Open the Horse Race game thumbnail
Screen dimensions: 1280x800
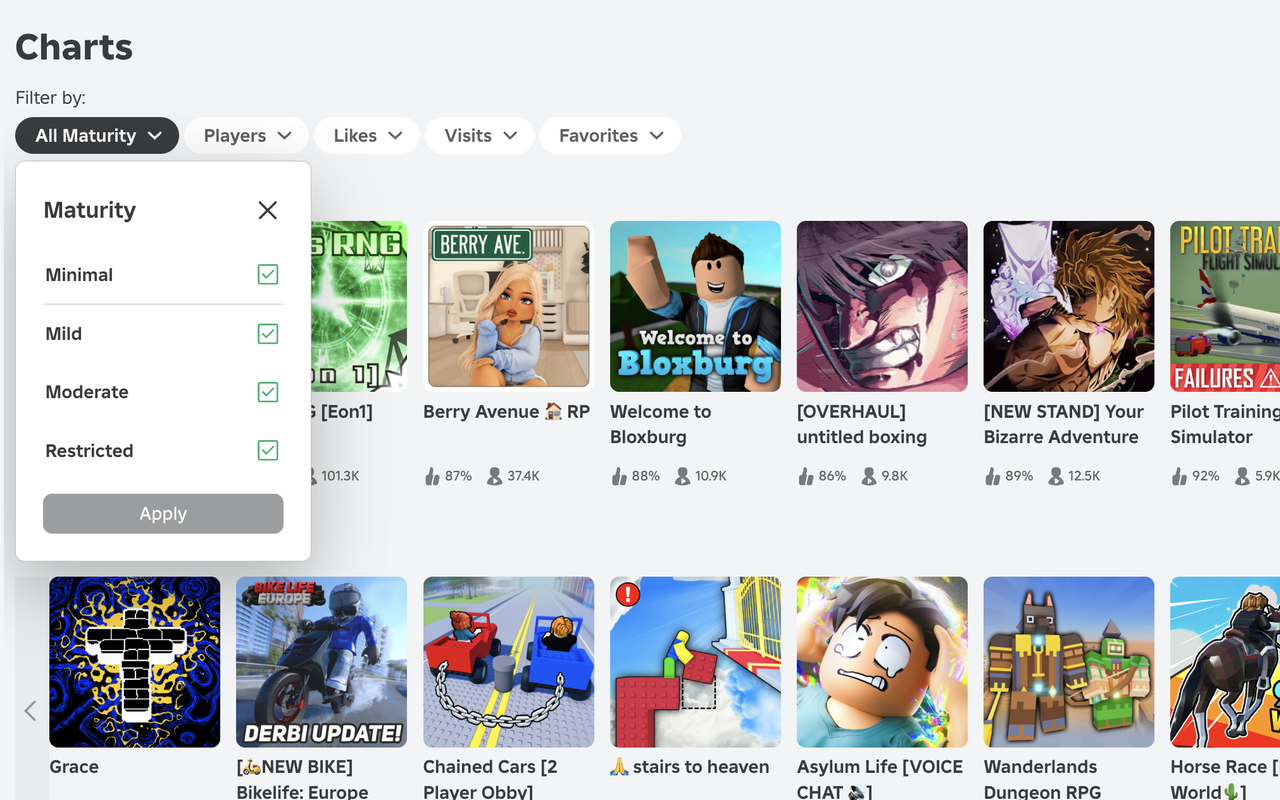click(1225, 662)
